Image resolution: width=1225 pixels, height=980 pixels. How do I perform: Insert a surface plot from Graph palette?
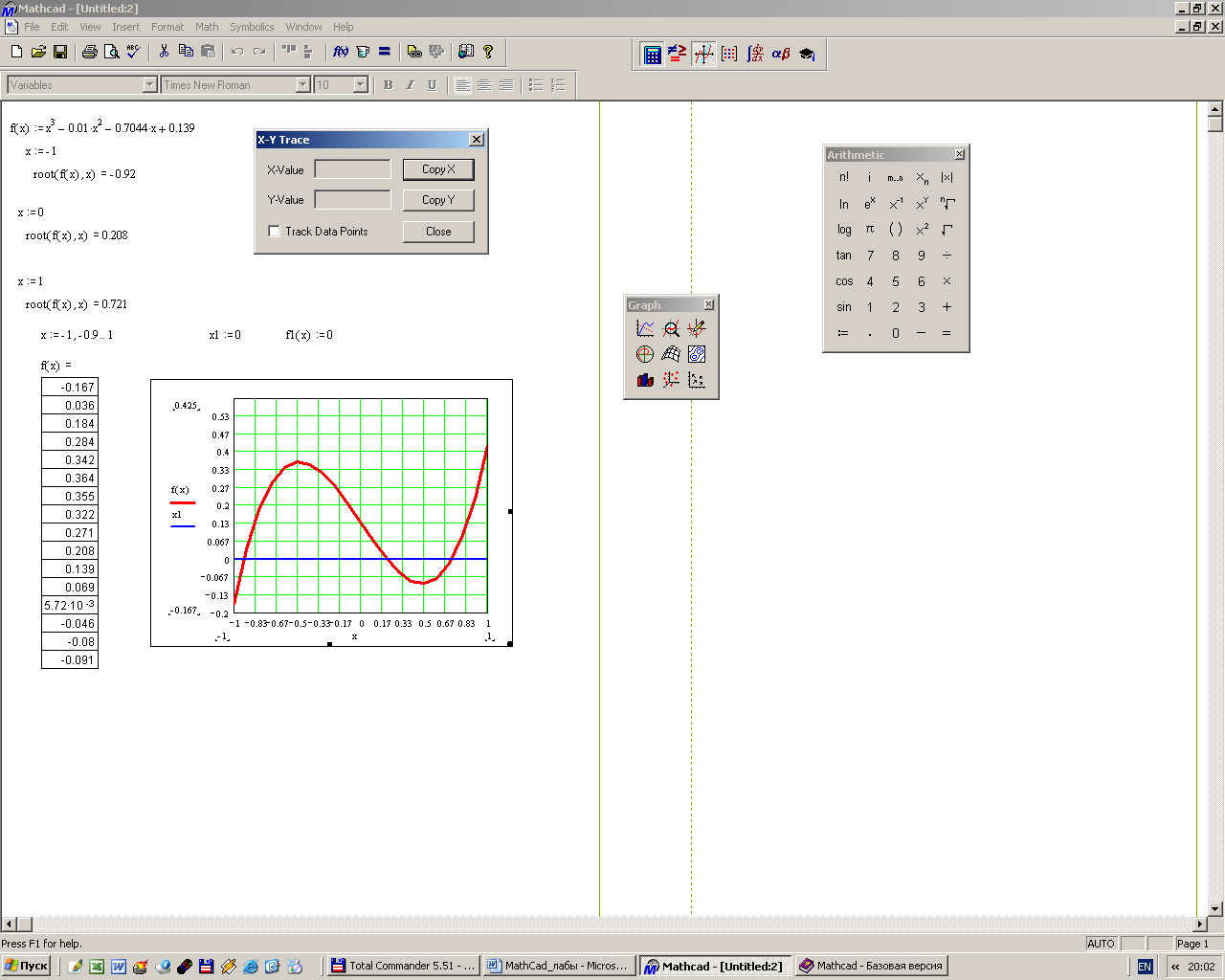tap(671, 354)
